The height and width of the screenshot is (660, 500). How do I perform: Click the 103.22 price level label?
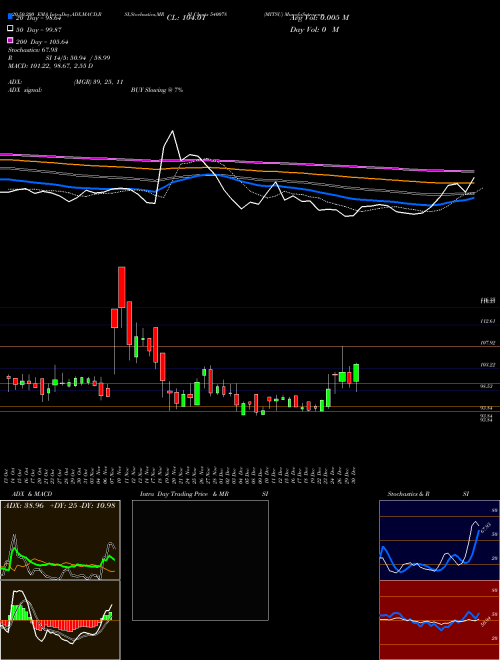click(x=488, y=365)
